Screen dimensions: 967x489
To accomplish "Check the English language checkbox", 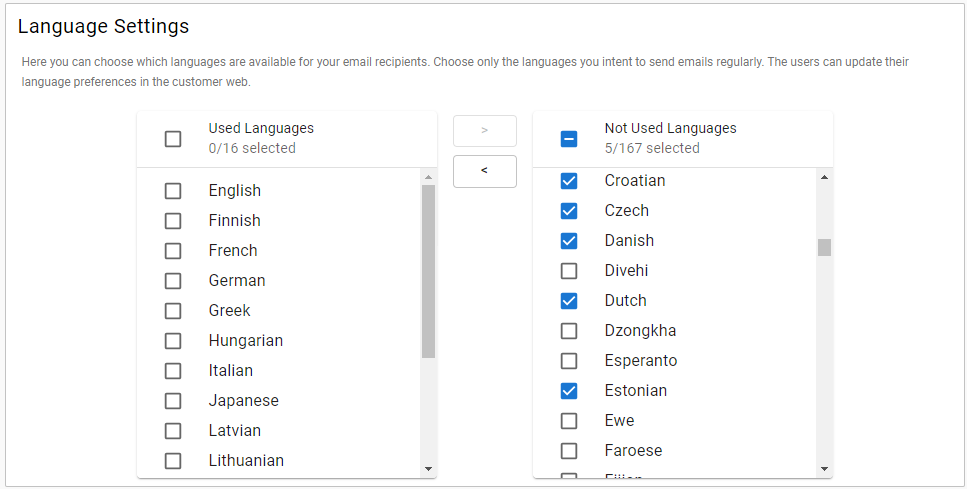I will tap(173, 191).
